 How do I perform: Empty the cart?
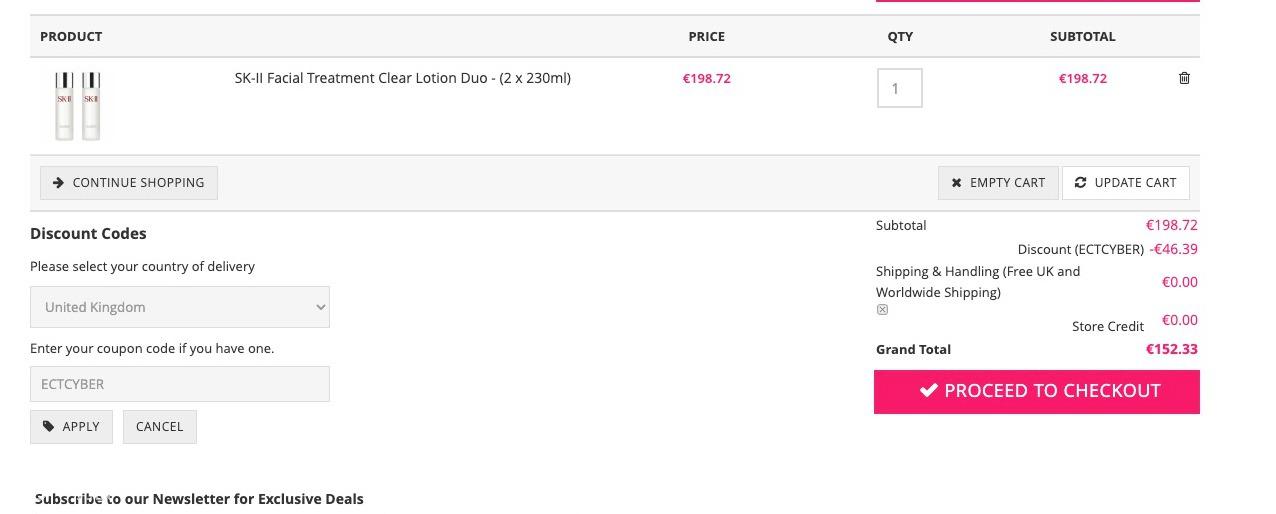998,183
